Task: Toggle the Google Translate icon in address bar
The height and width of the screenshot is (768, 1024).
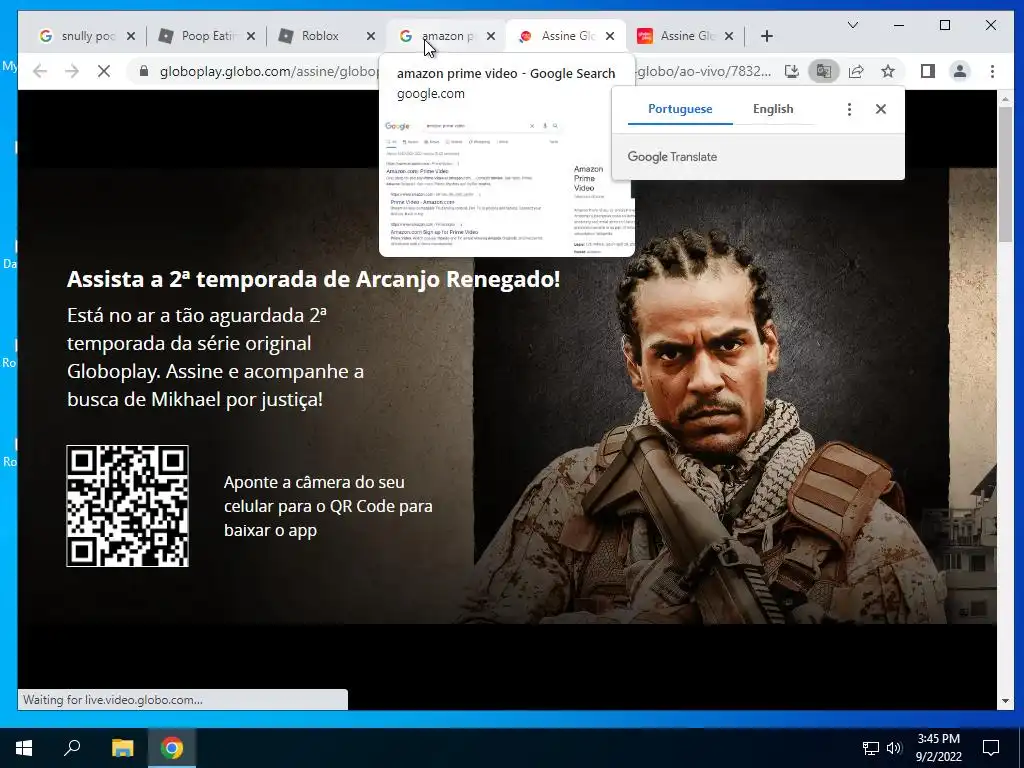Action: coord(824,71)
